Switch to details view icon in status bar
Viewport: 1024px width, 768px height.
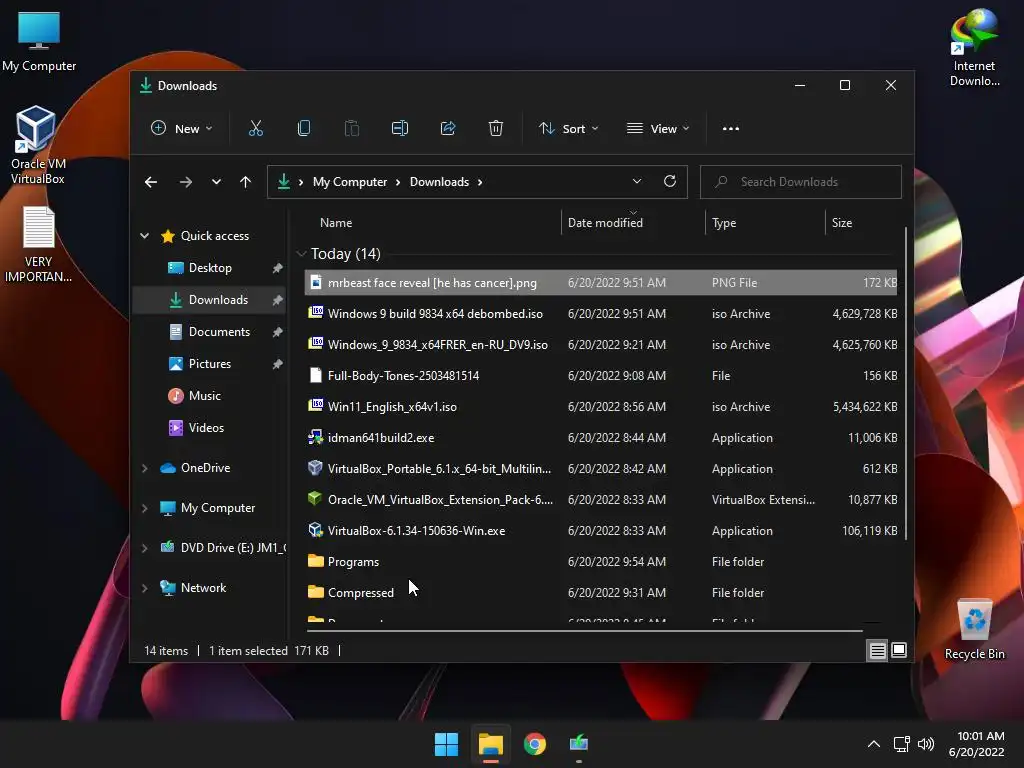click(877, 650)
